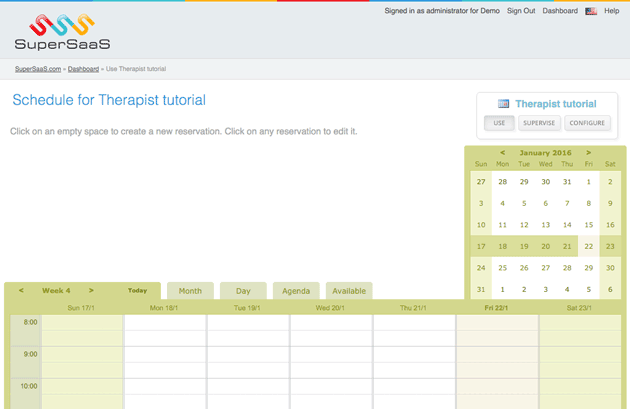Select January 8 in mini calendar

pyautogui.click(x=589, y=203)
